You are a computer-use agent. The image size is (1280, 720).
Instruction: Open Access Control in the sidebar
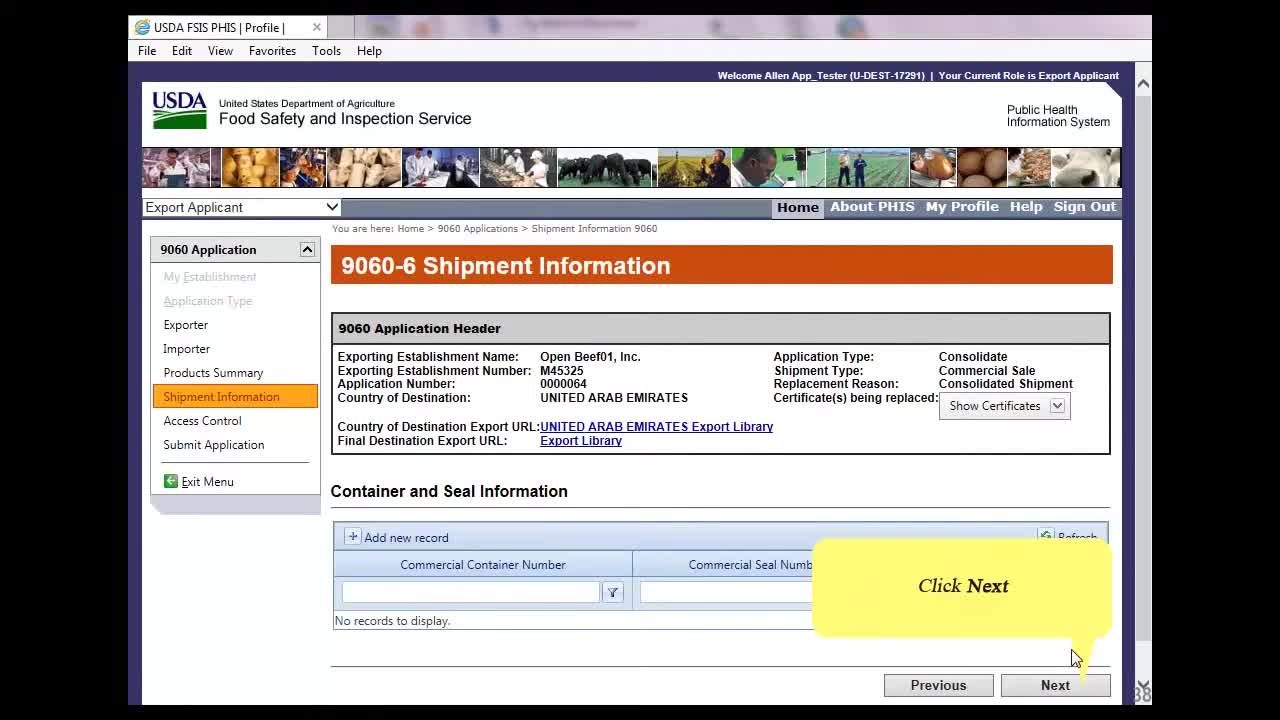pyautogui.click(x=202, y=421)
